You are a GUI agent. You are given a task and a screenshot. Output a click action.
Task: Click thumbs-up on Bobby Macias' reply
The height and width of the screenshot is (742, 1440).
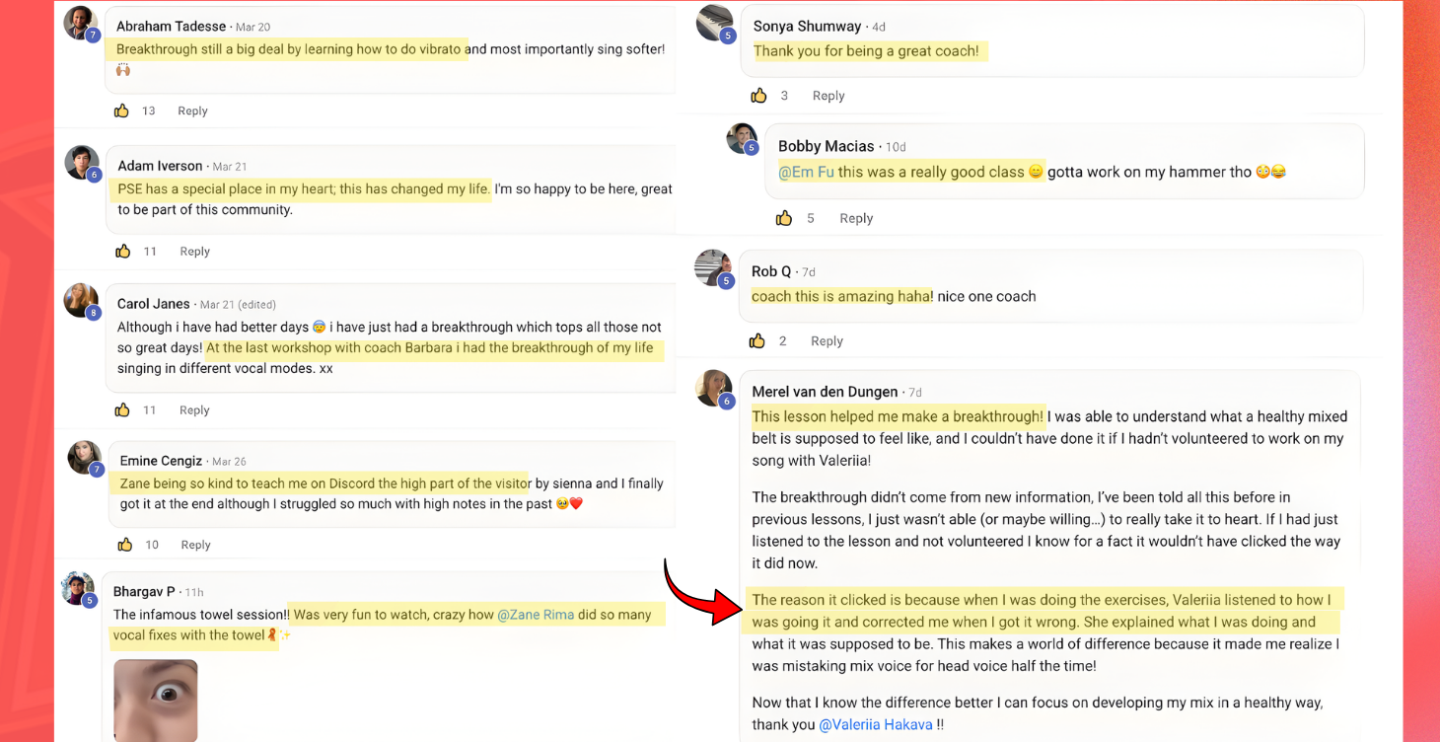click(x=784, y=218)
